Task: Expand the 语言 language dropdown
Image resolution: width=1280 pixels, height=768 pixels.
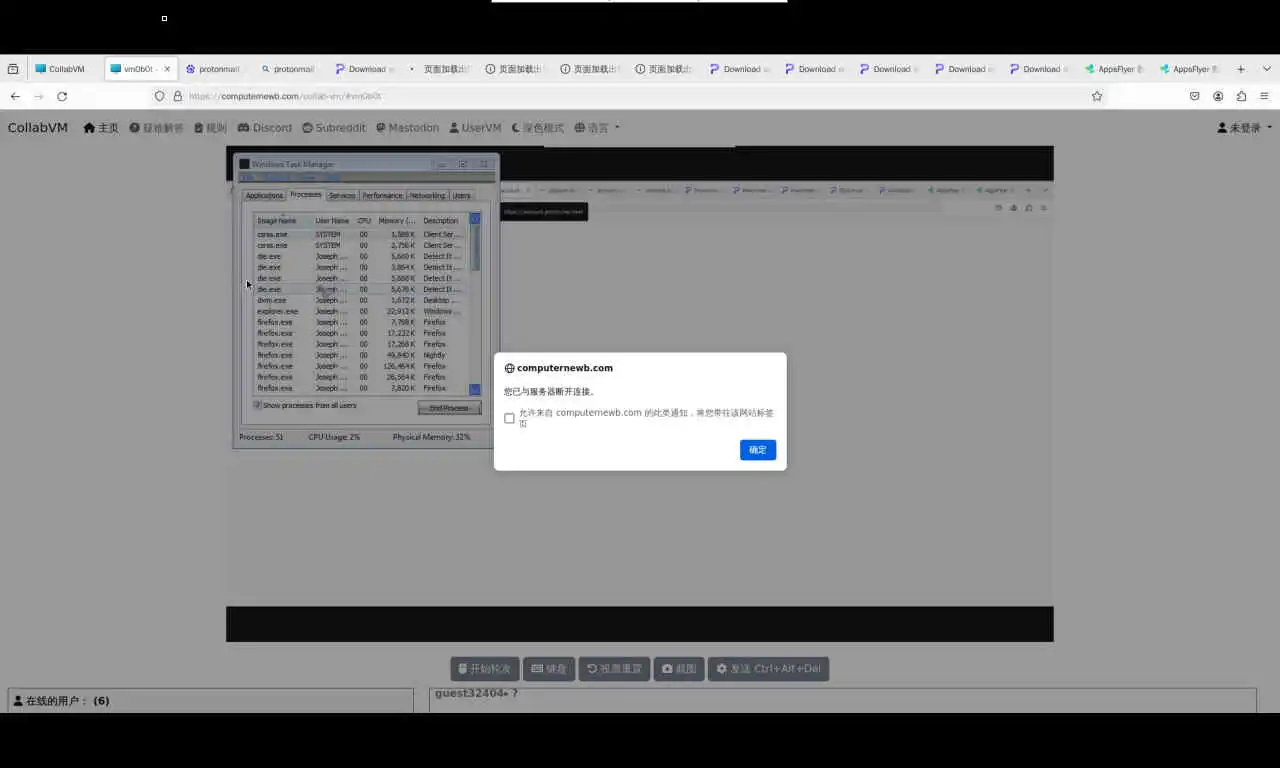Action: coord(597,128)
